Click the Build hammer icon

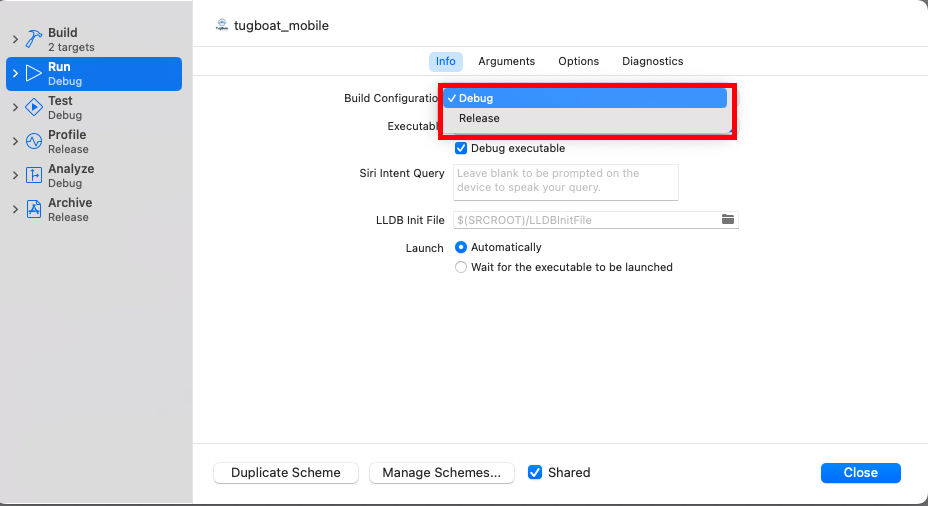[34, 39]
